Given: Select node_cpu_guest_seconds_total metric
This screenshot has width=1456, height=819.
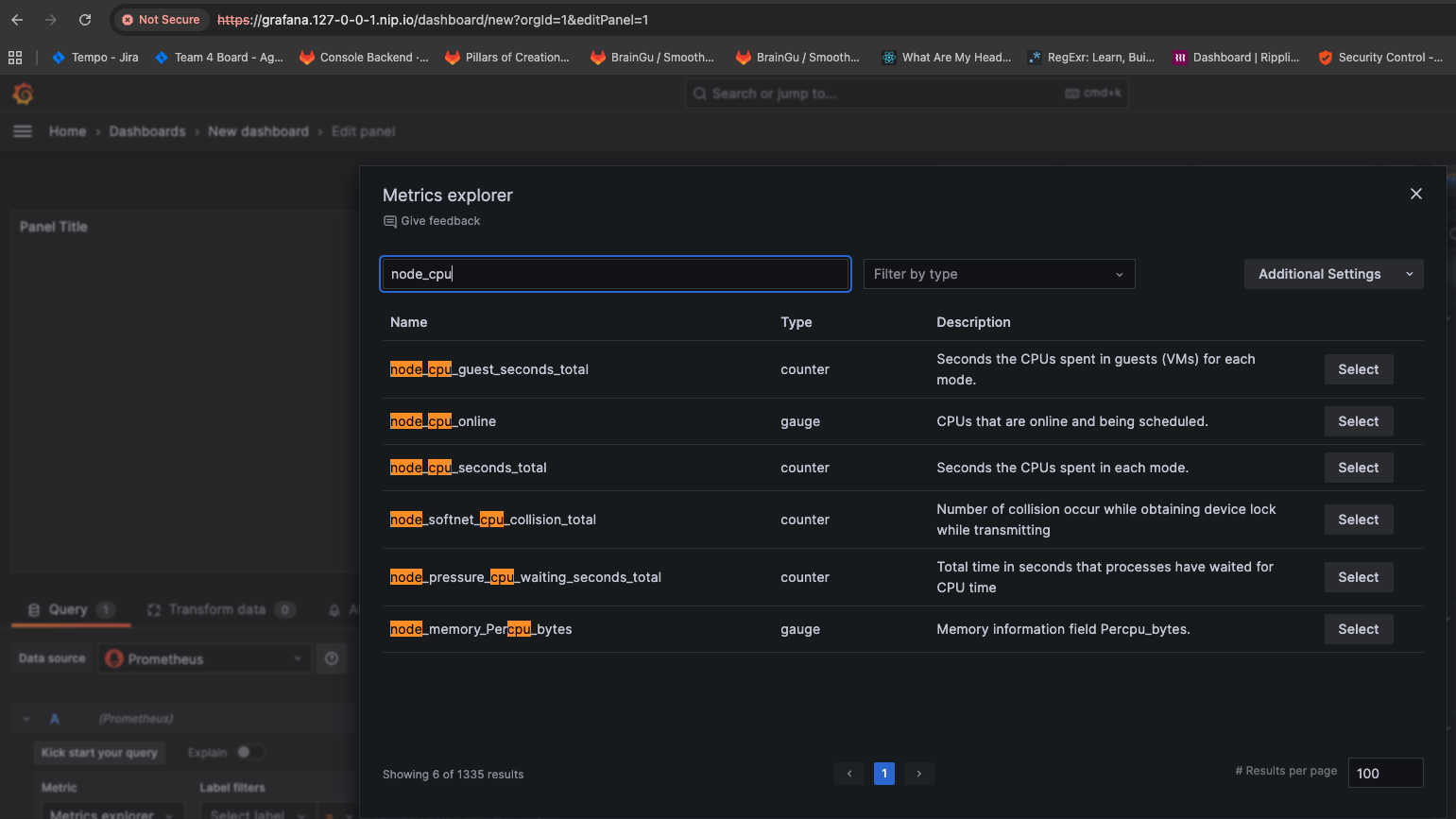Looking at the screenshot, I should 1358,369.
